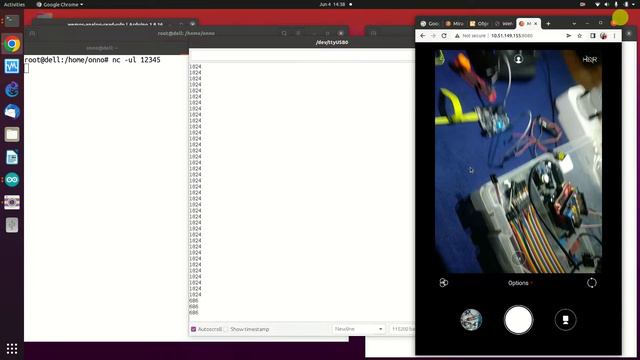Toggle HDR in the camera view
The height and width of the screenshot is (360, 640).
589,60
